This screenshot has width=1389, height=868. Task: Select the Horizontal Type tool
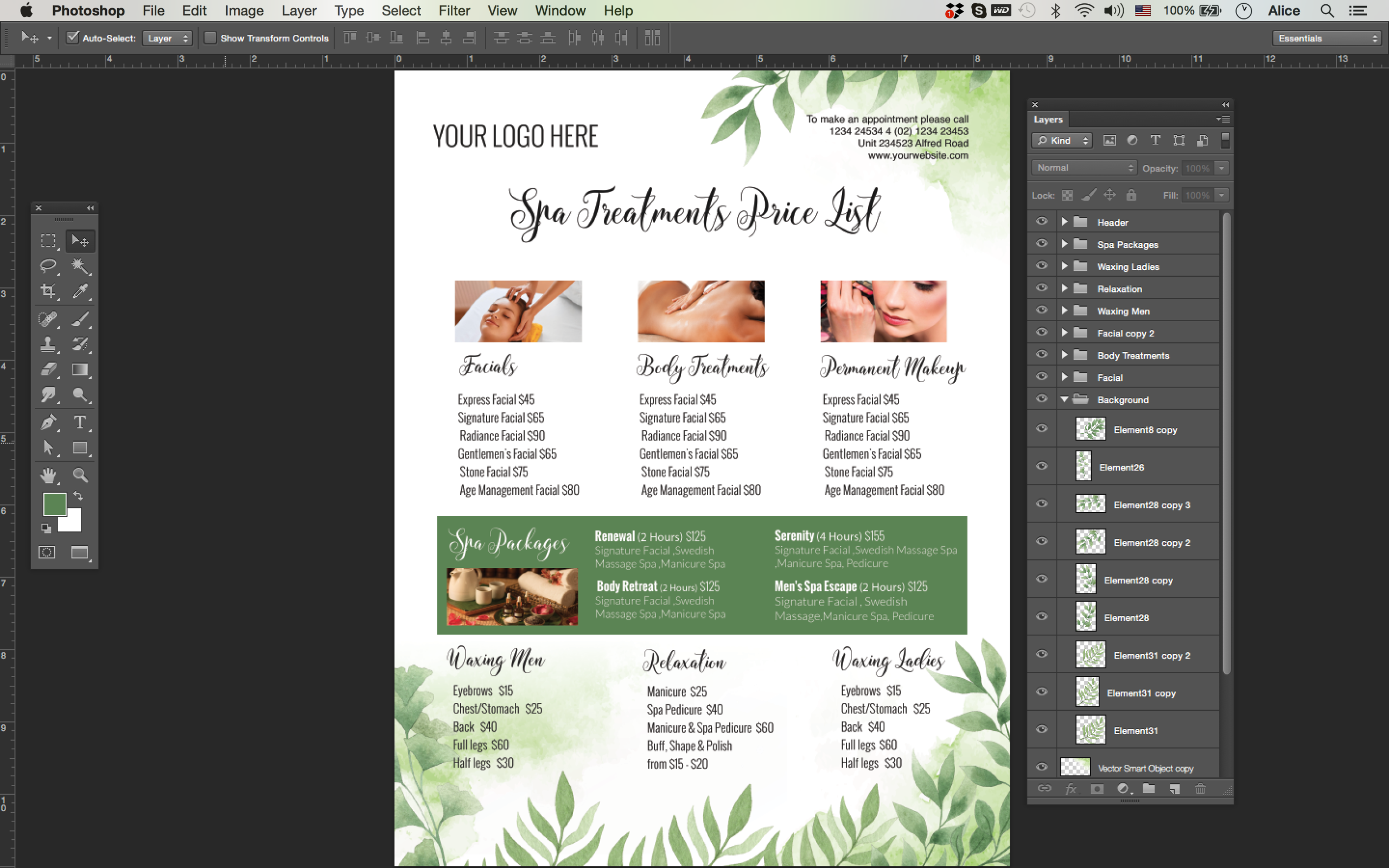tap(80, 422)
